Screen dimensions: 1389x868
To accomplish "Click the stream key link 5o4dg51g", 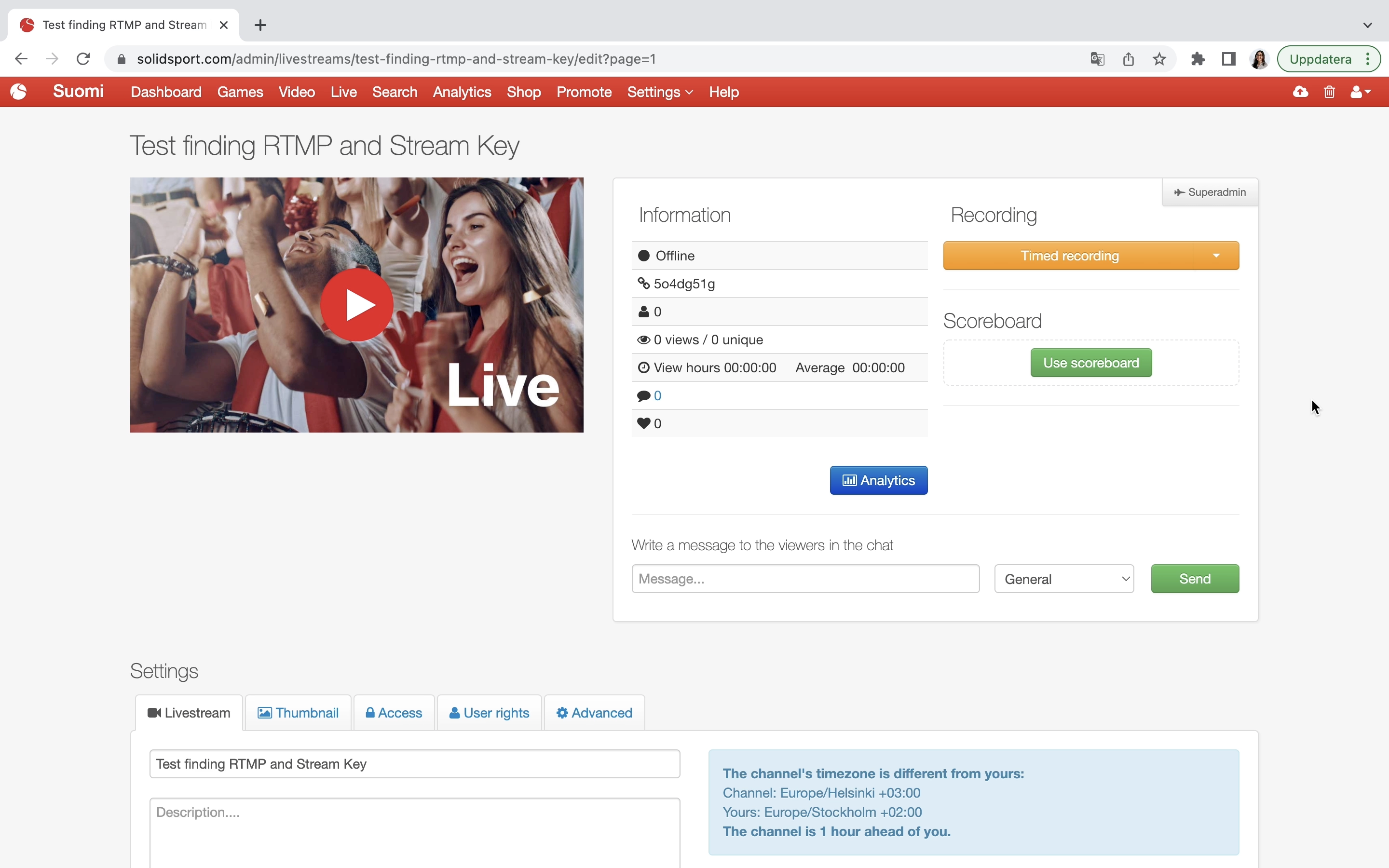I will coord(684,284).
